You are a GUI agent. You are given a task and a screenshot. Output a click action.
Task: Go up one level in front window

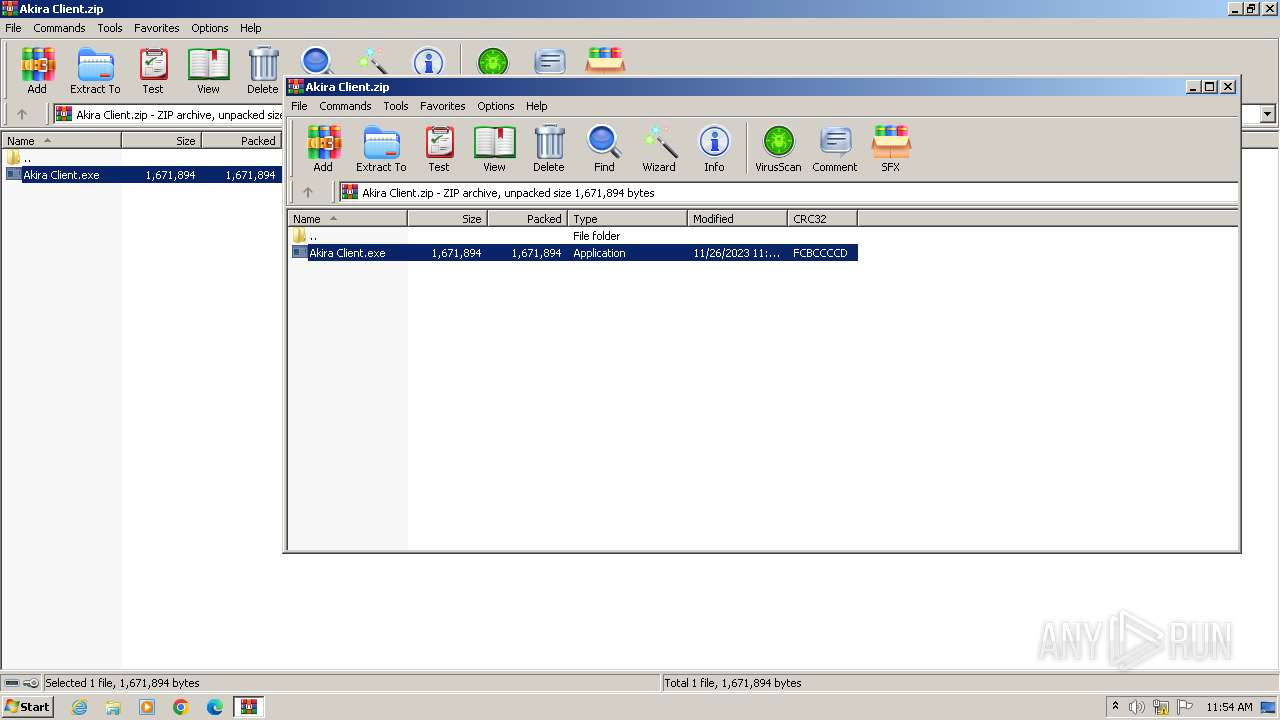coord(308,192)
